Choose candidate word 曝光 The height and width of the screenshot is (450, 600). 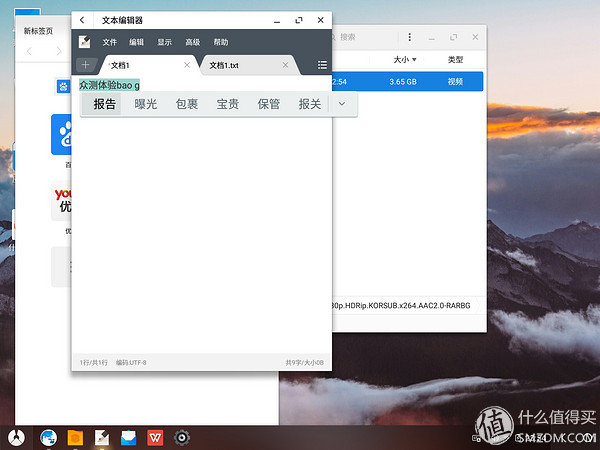click(x=146, y=104)
